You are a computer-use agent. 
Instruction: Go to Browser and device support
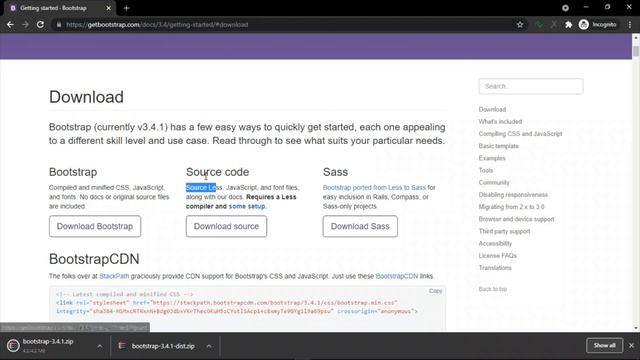point(516,219)
